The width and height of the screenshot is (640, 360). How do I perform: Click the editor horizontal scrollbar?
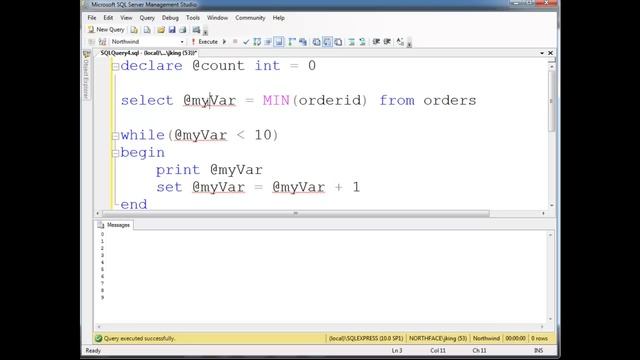point(296,213)
